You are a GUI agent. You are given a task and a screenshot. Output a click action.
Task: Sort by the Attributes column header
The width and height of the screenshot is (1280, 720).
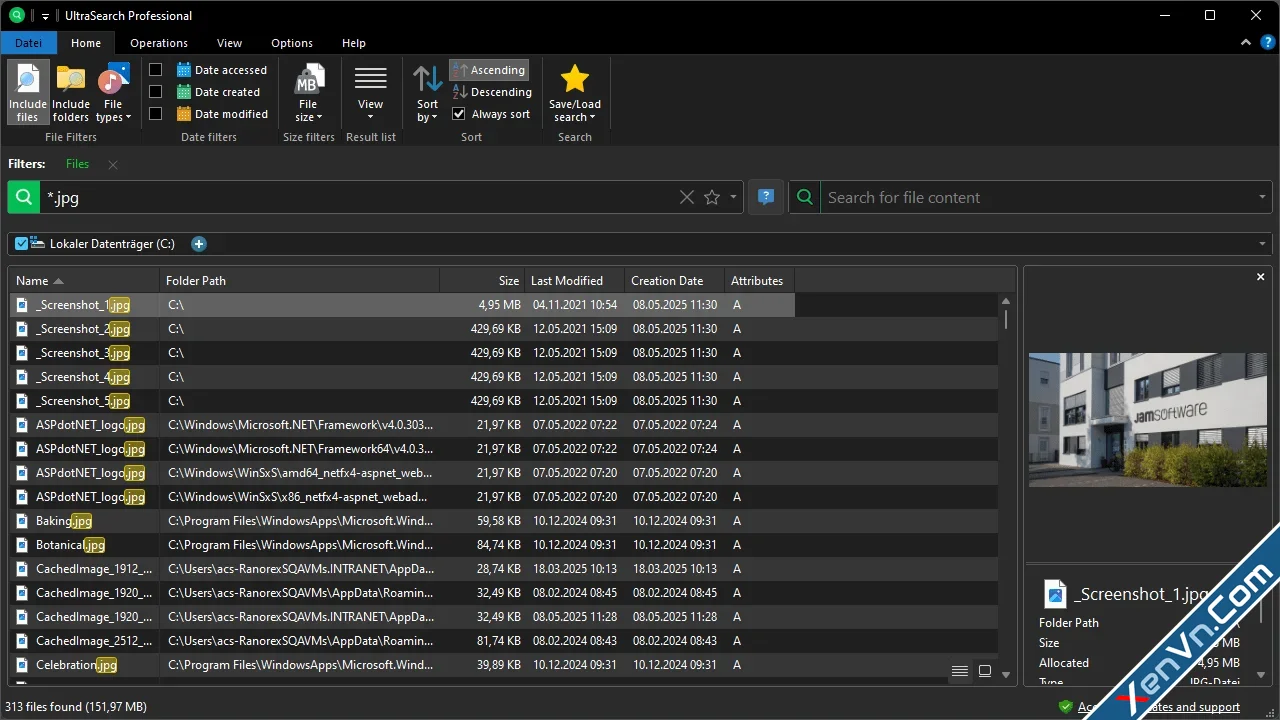click(x=760, y=281)
